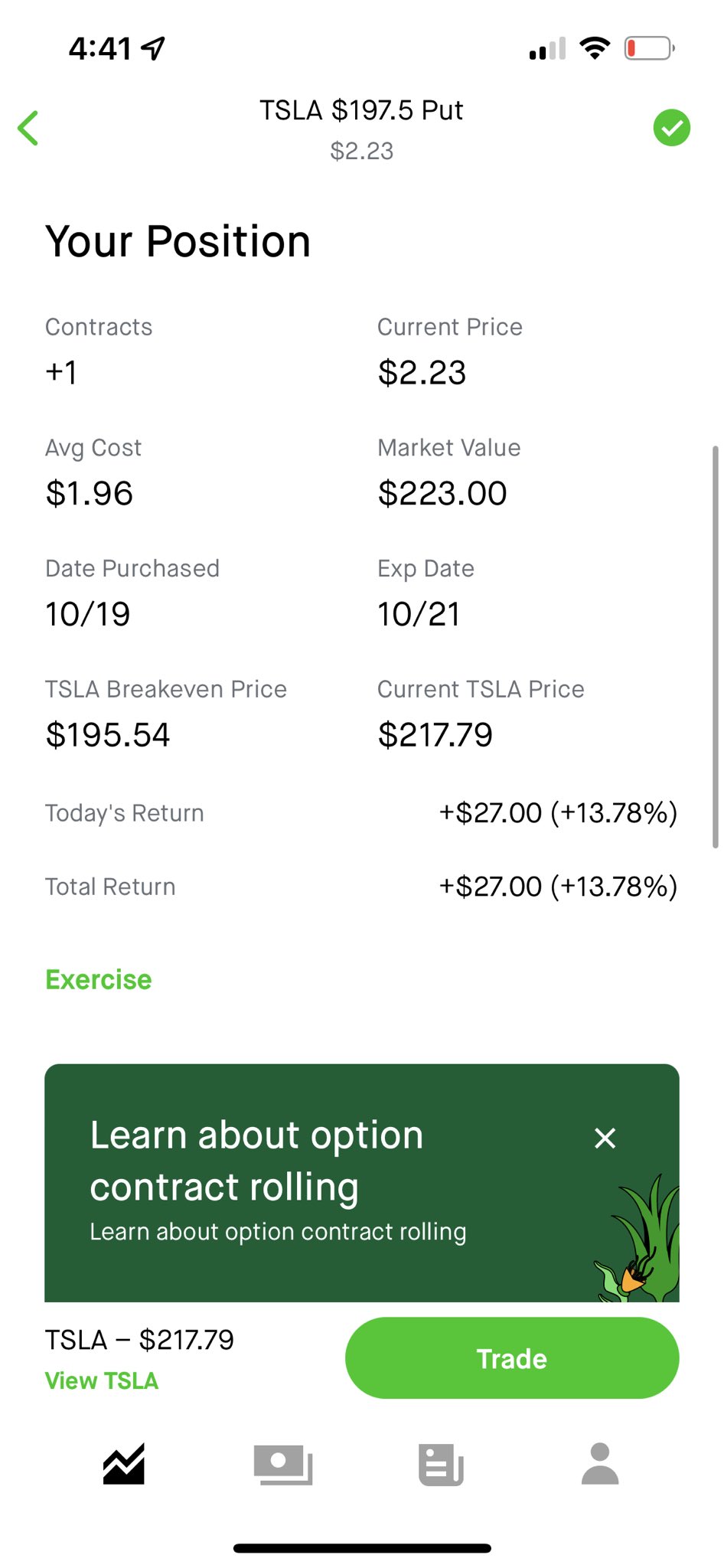724x1568 pixels.
Task: Open the cash tab icon
Action: click(282, 1464)
